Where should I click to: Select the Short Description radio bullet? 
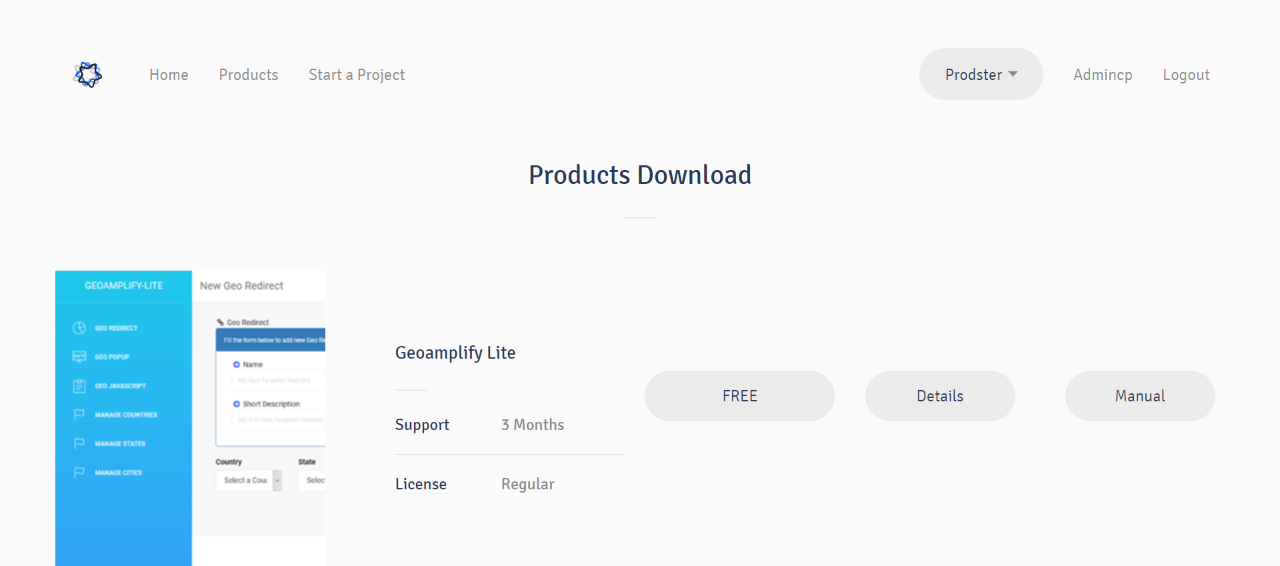tap(237, 404)
